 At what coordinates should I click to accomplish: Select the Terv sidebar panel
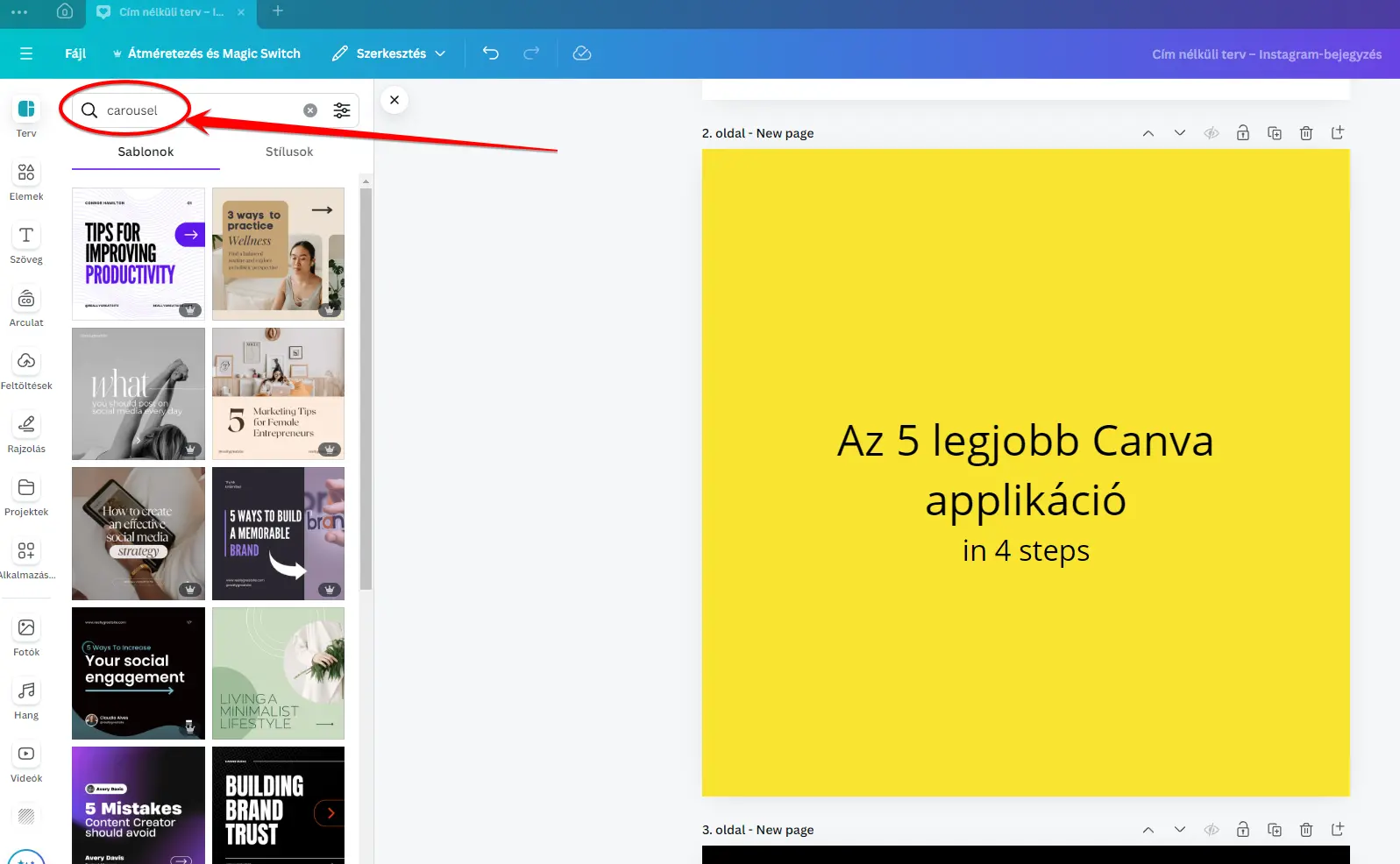[26, 117]
